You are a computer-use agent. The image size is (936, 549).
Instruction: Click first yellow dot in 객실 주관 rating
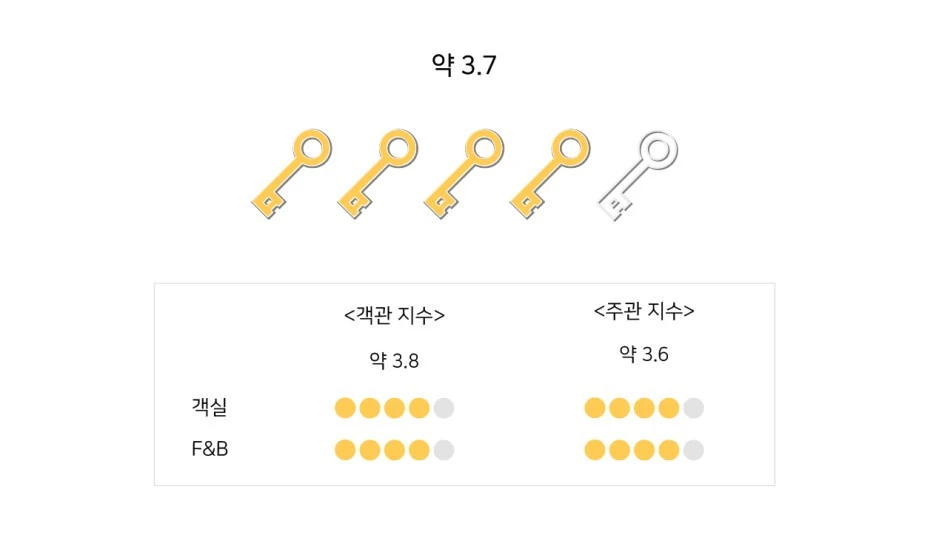595,408
